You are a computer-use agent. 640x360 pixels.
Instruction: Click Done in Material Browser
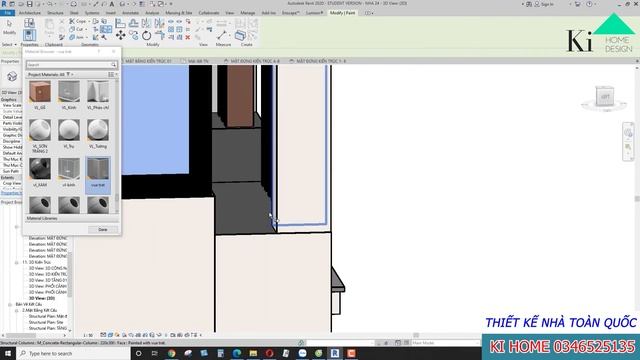[x=103, y=230]
